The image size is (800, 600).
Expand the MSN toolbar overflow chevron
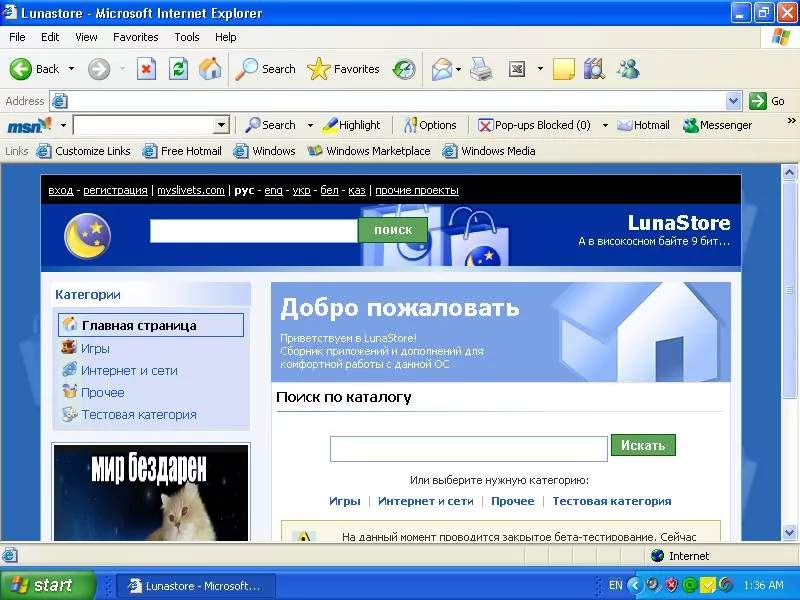tap(791, 121)
